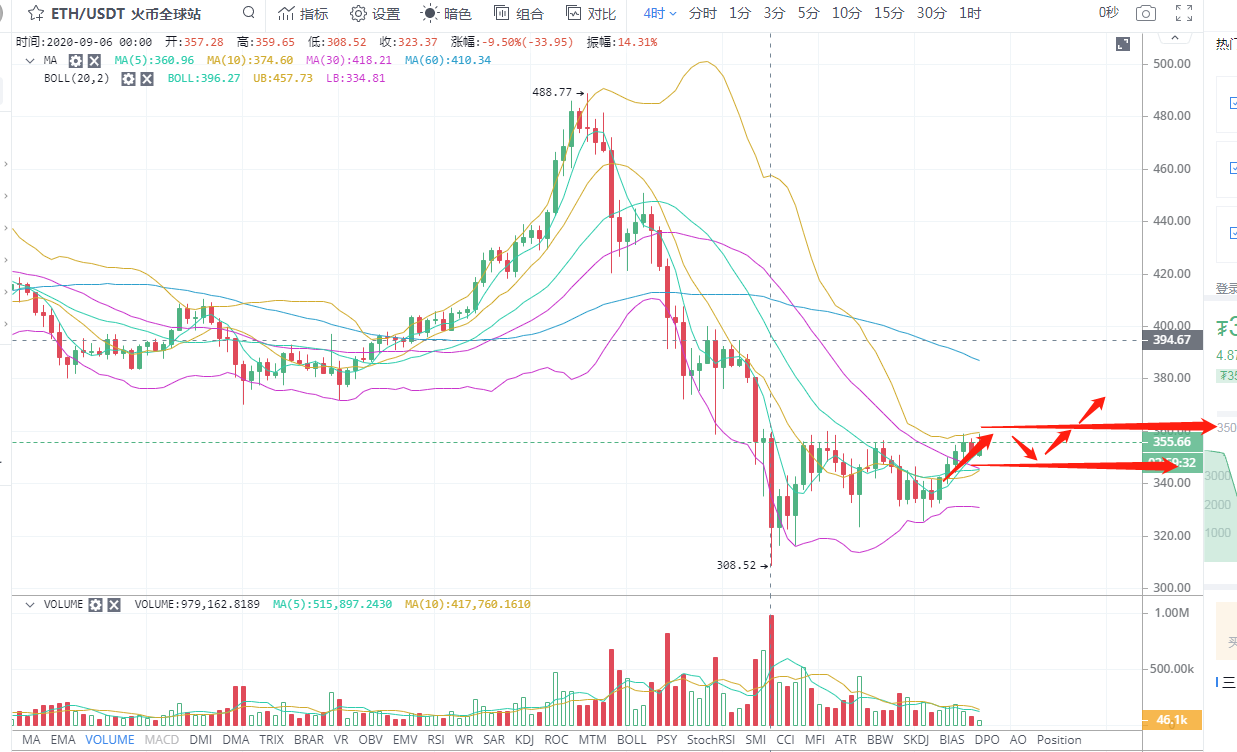Click the 组合 combination button
This screenshot has width=1237, height=752.
coord(517,14)
